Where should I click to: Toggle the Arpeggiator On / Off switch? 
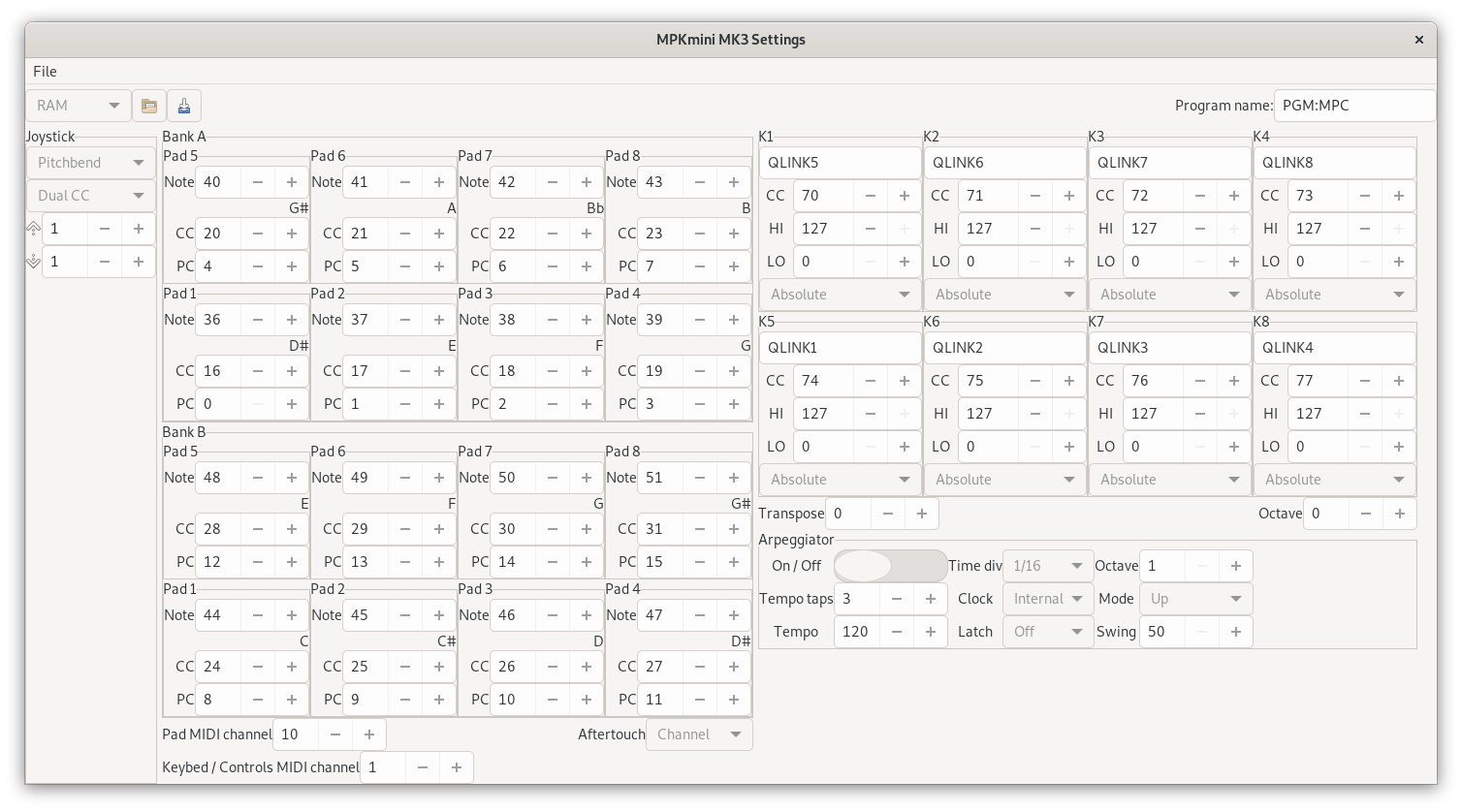[890, 566]
